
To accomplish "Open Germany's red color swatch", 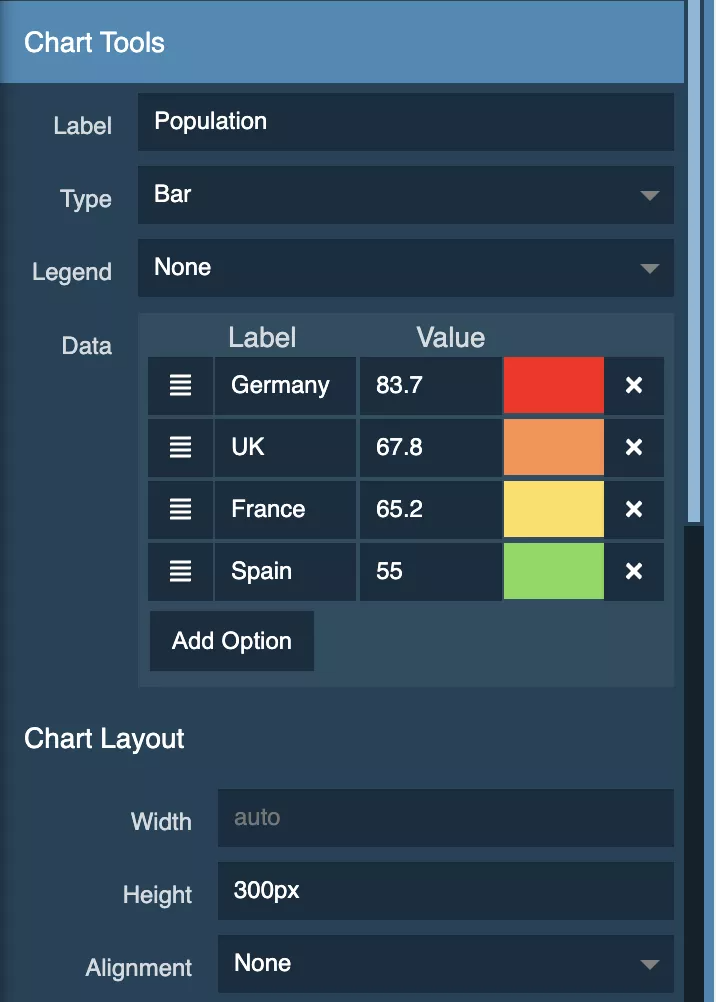I will 553,385.
